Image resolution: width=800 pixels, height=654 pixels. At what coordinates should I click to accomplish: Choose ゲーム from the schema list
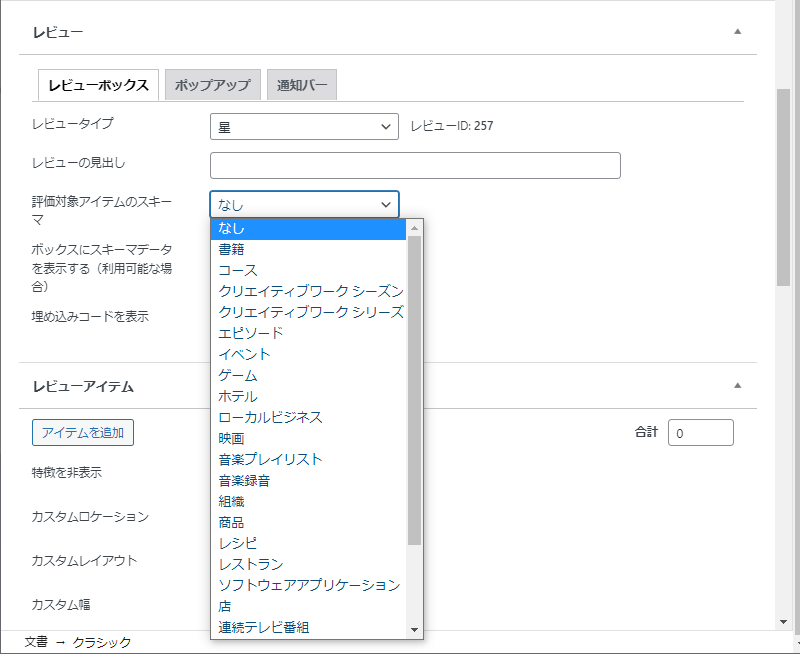pyautogui.click(x=308, y=375)
